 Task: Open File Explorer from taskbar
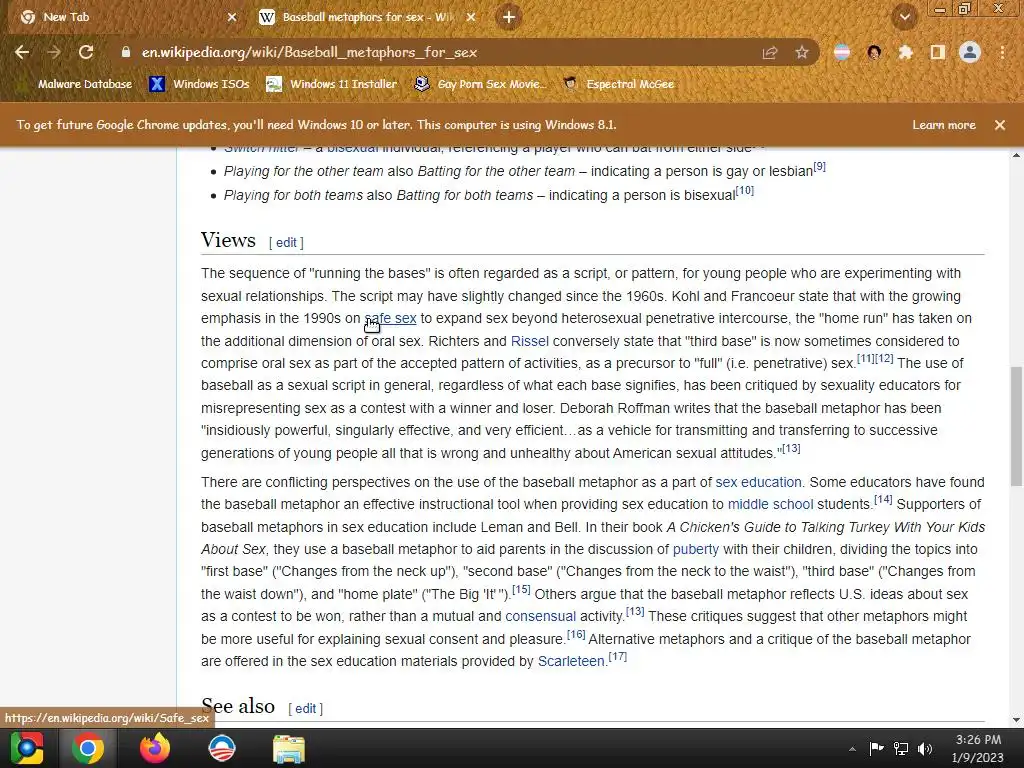point(289,748)
